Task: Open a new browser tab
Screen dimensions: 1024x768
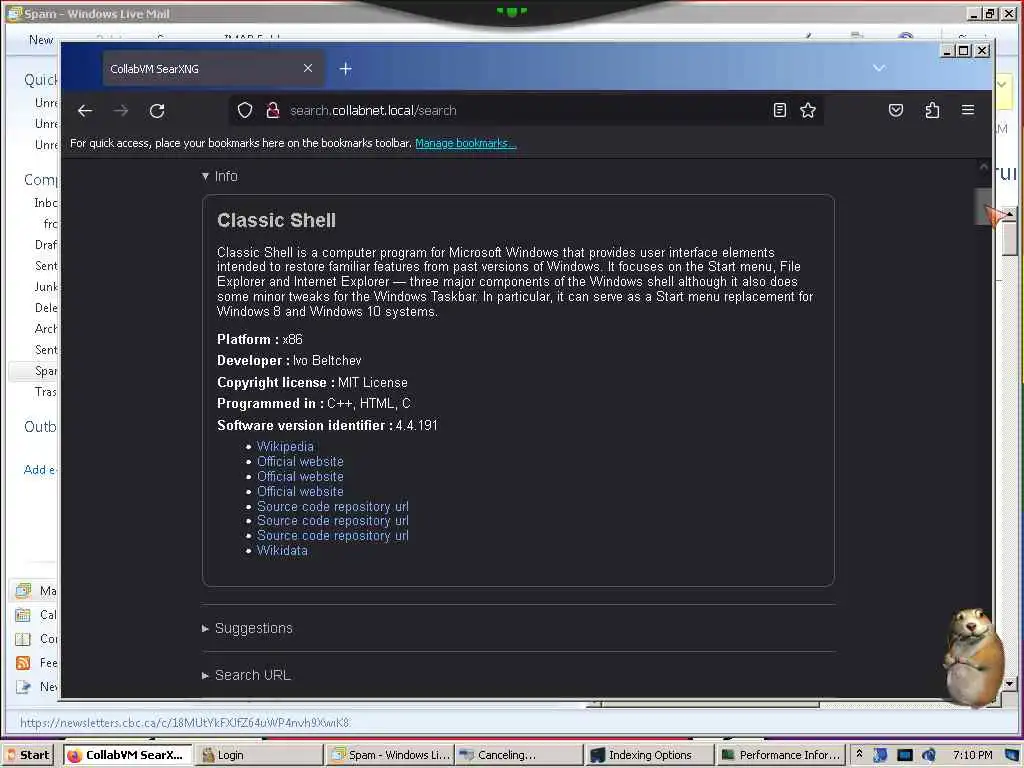Action: point(345,69)
